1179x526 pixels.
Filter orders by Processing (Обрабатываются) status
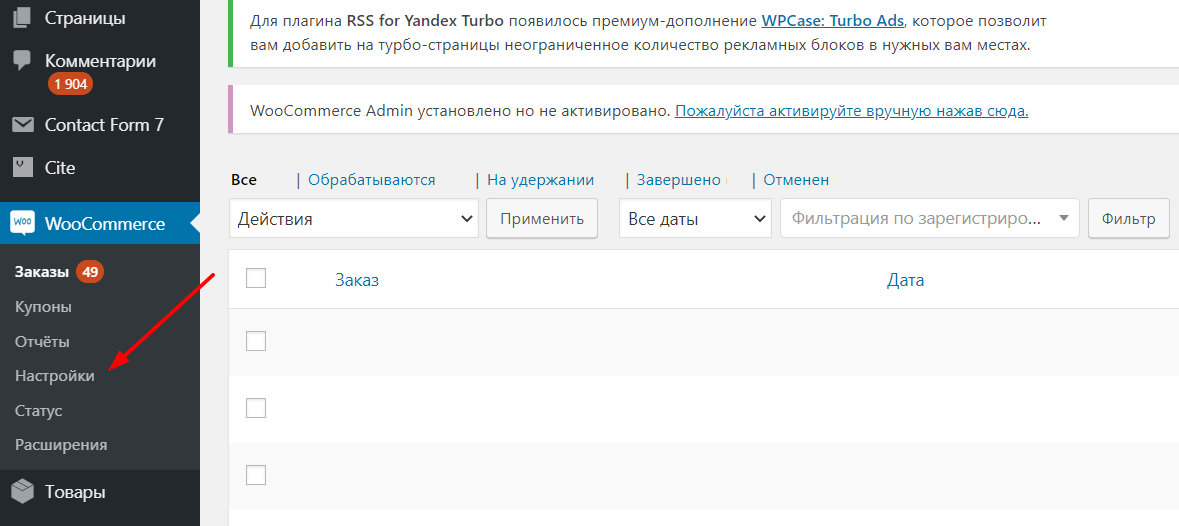coord(371,180)
